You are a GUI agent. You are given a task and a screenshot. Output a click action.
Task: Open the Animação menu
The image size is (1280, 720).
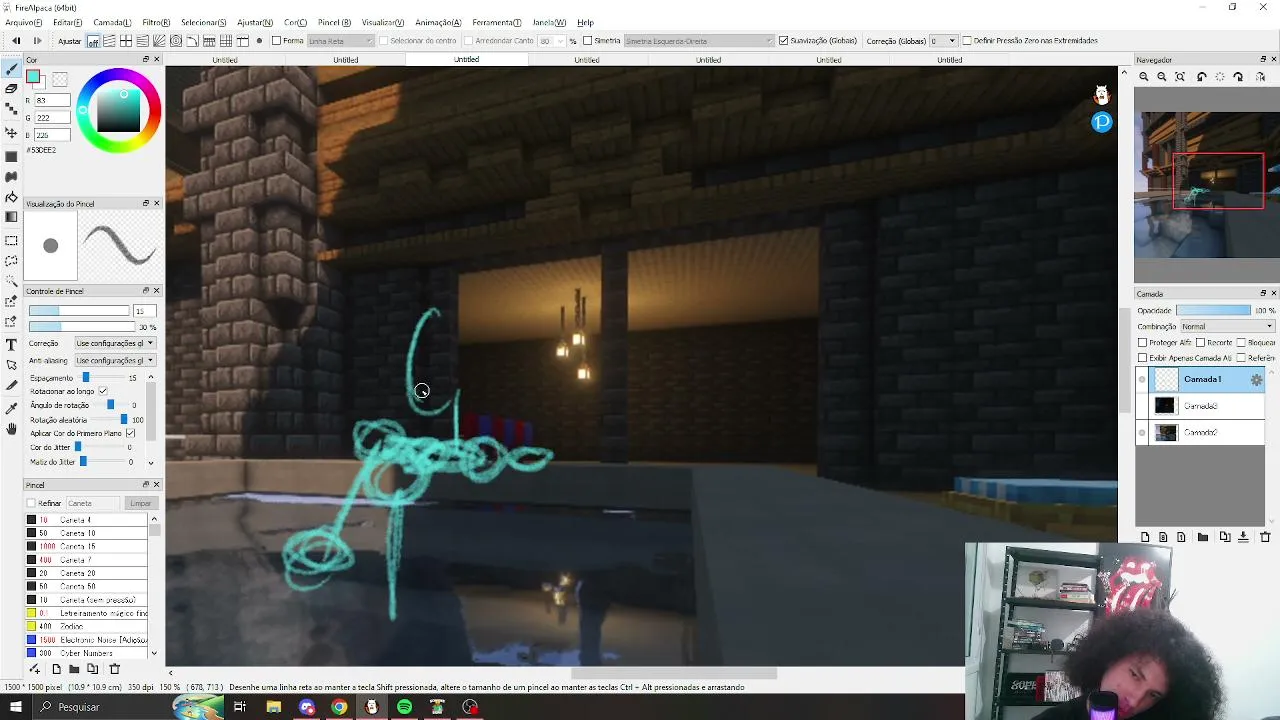point(438,22)
